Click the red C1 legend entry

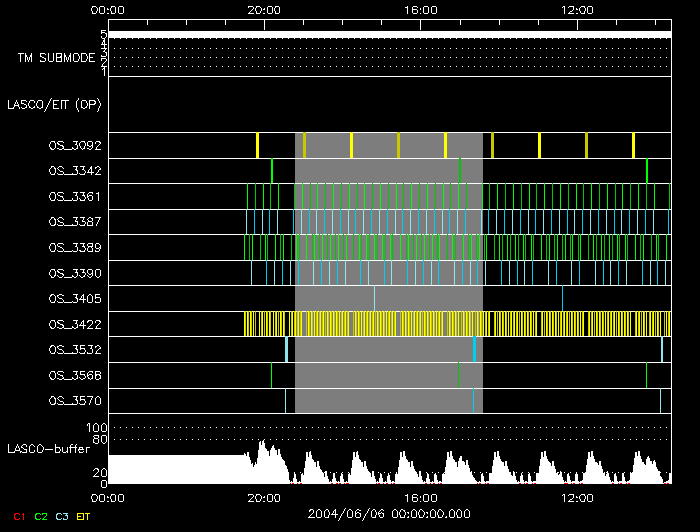point(19,516)
